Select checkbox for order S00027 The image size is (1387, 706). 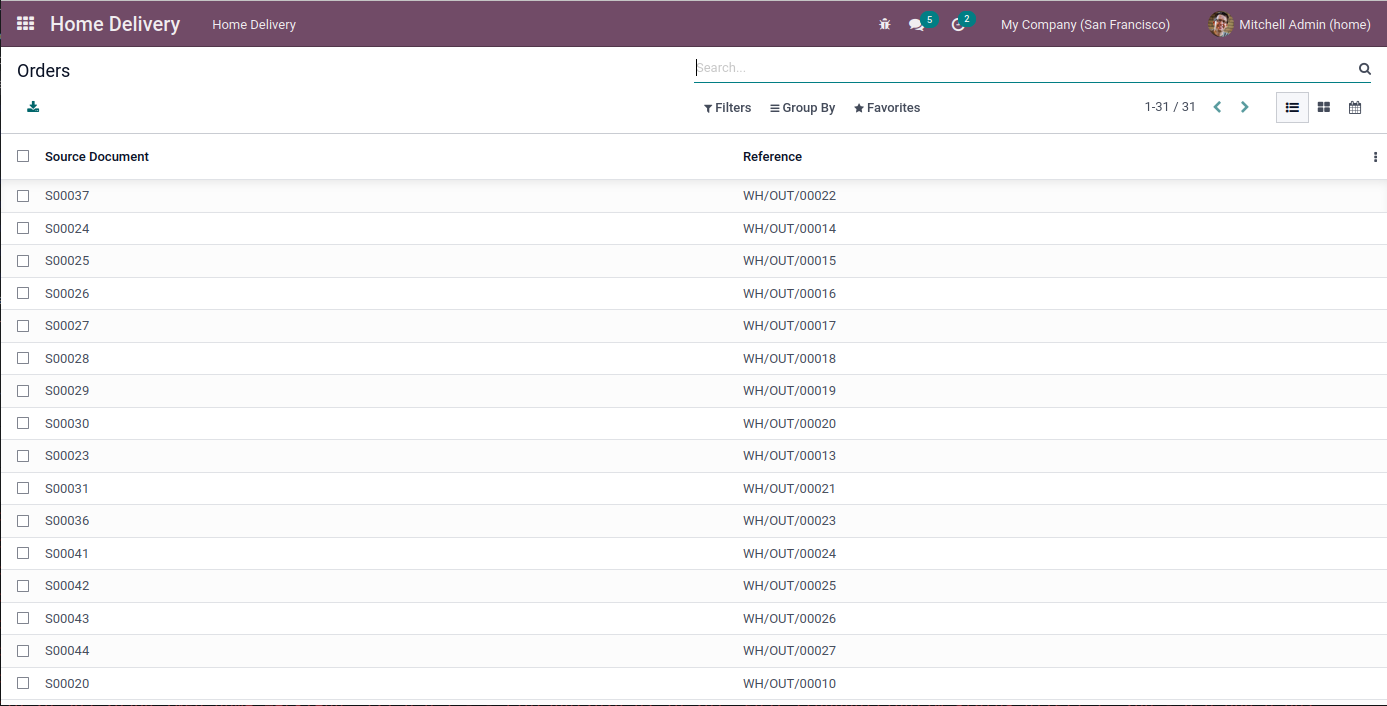23,326
